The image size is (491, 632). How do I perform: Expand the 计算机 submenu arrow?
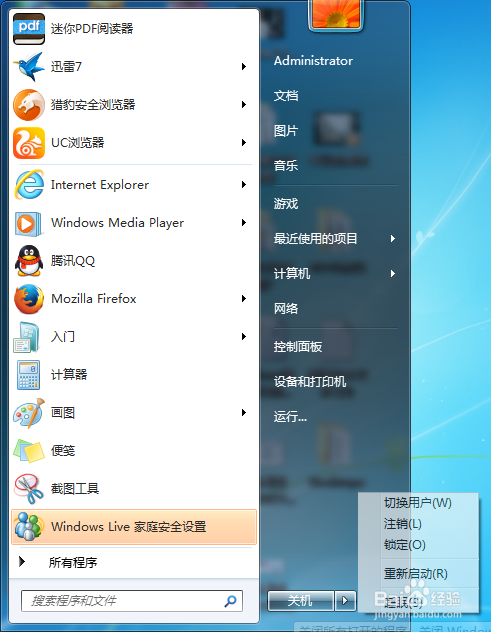[393, 274]
